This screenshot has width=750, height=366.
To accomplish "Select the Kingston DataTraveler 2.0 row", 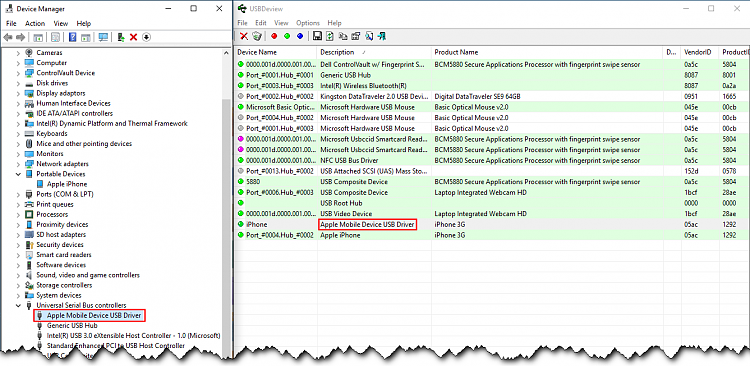I will [492, 96].
